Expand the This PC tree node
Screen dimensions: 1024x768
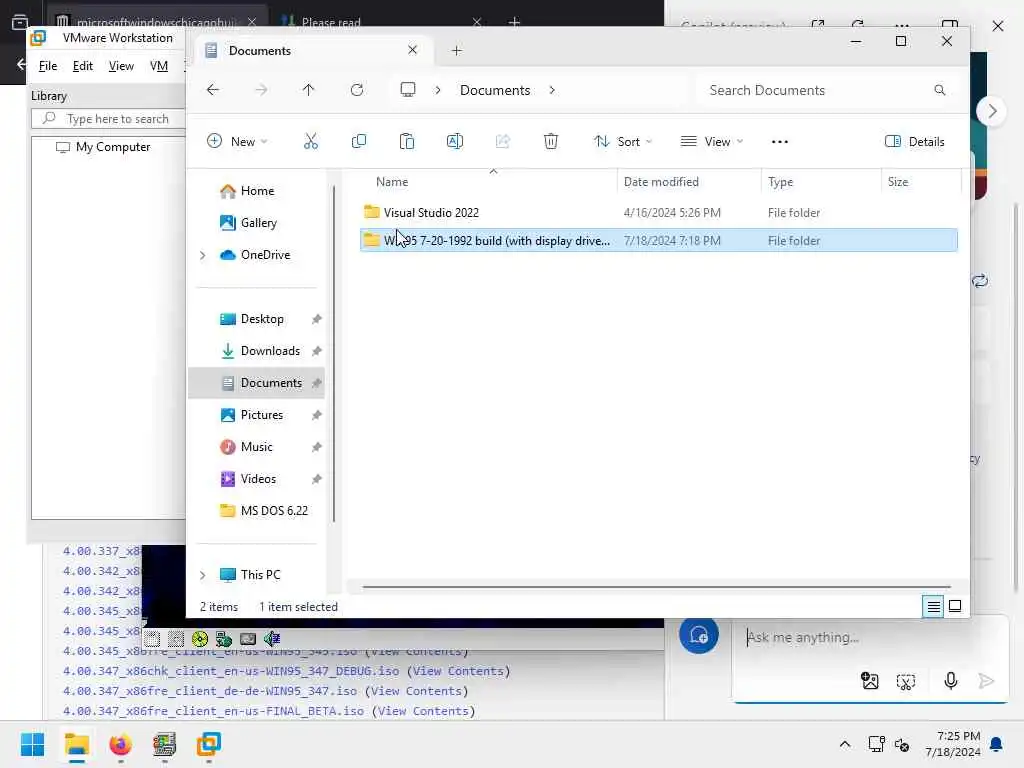coord(202,575)
